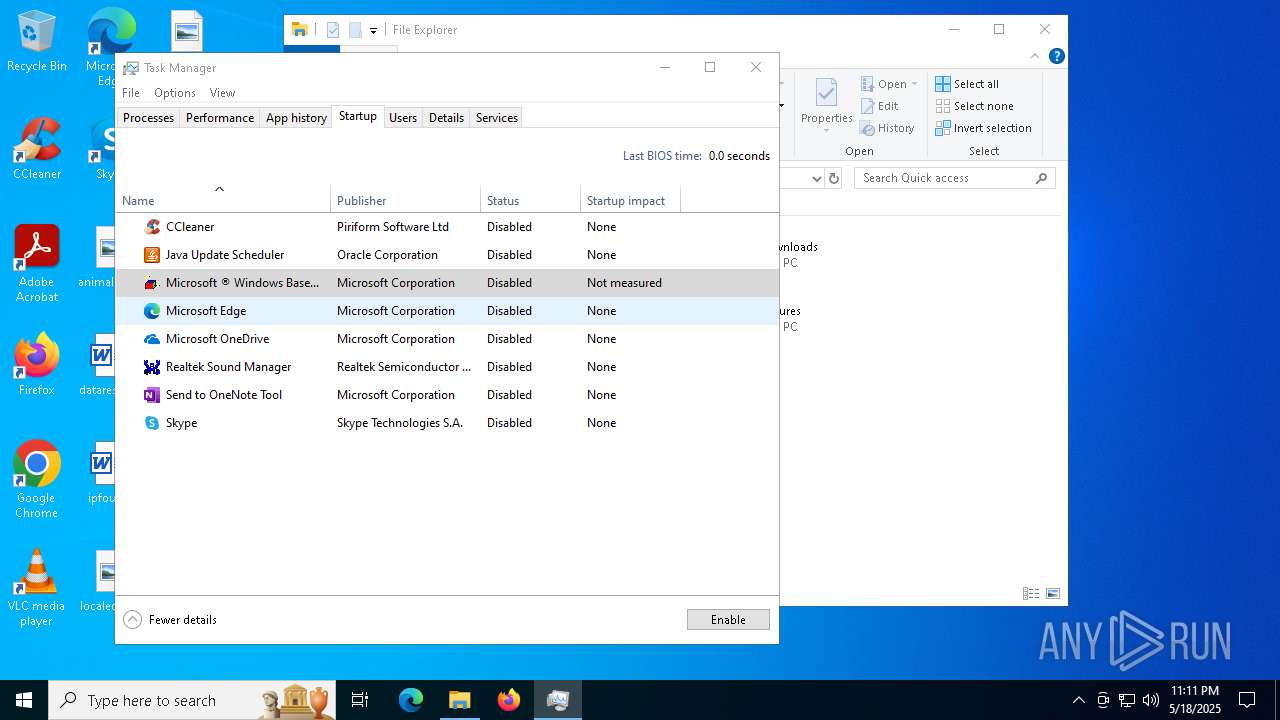Open the Recycle Bin desktop icon
Viewport: 1280px width, 720px height.
tap(37, 42)
